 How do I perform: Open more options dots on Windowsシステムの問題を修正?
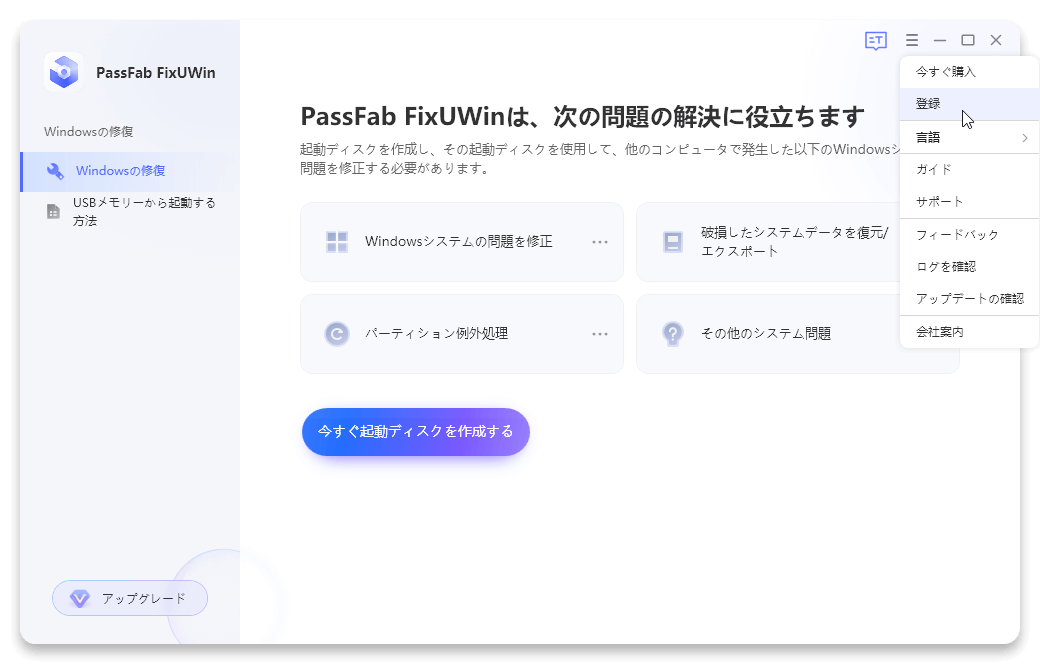click(600, 242)
